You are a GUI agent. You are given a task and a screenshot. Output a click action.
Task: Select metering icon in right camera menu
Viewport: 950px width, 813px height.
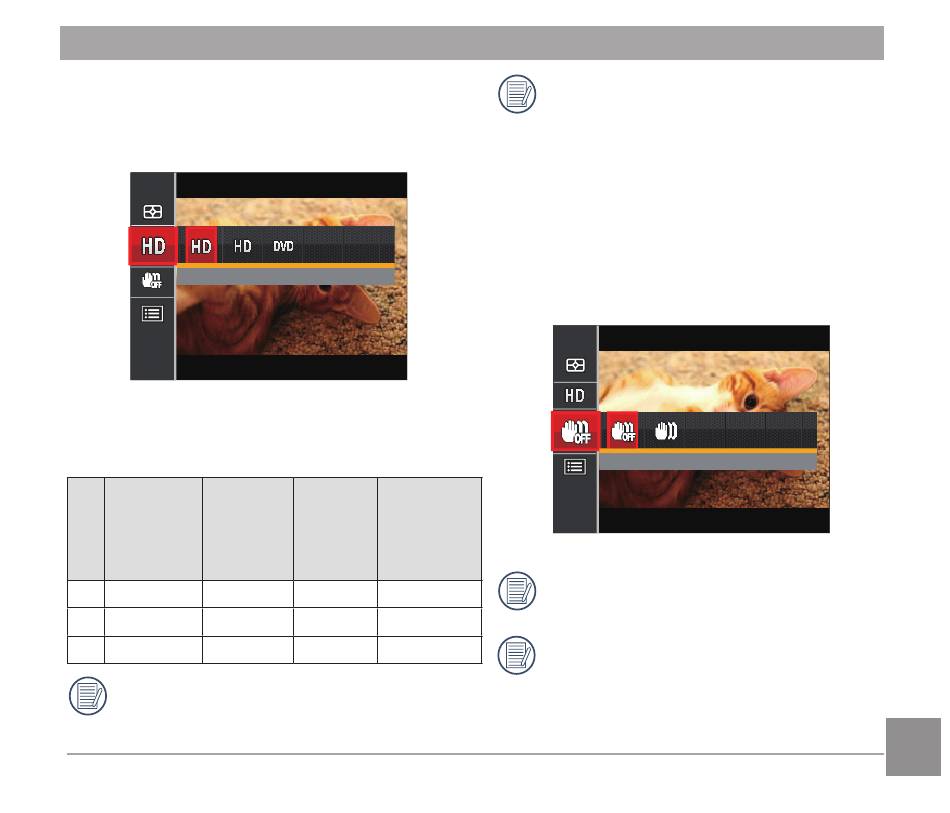(575, 365)
